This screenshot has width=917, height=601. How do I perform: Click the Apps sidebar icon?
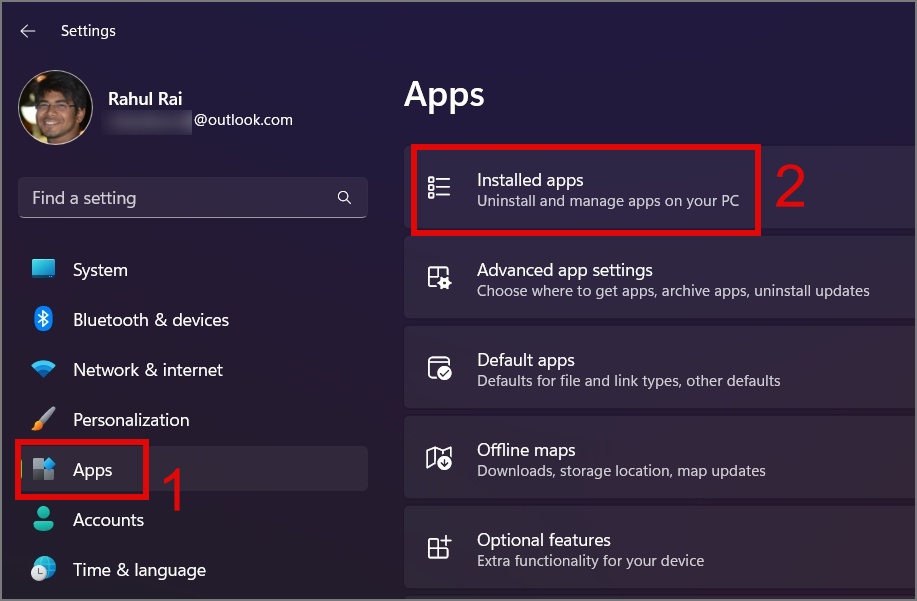43,469
